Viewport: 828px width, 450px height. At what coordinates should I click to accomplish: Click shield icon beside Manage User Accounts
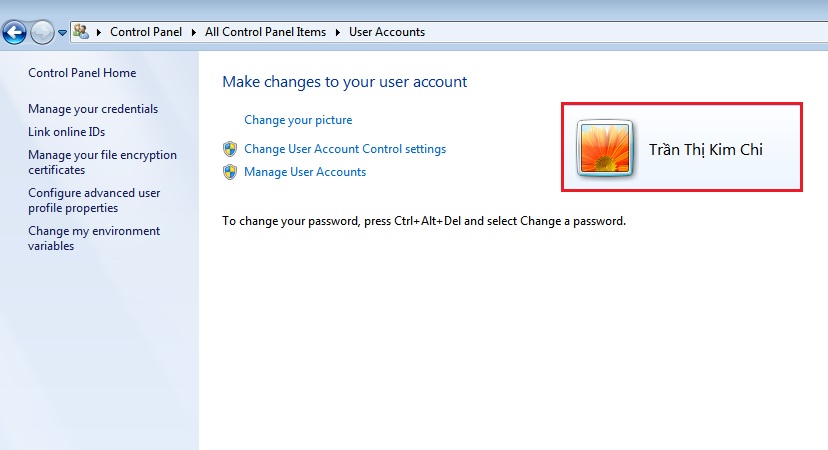tap(230, 172)
